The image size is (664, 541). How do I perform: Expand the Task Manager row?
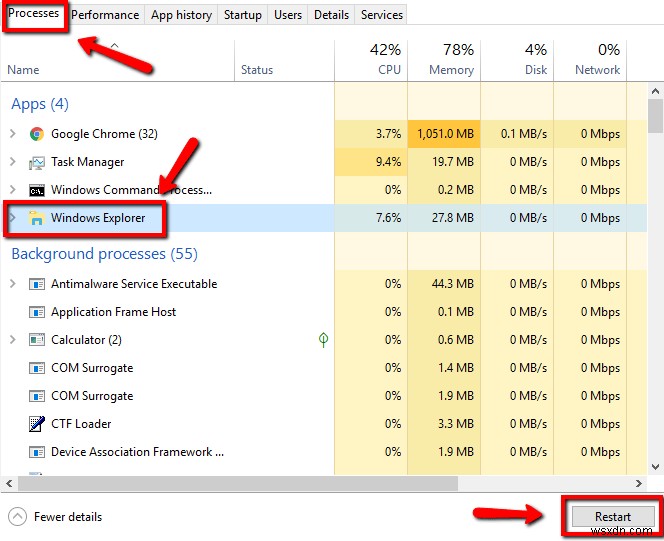(13, 162)
